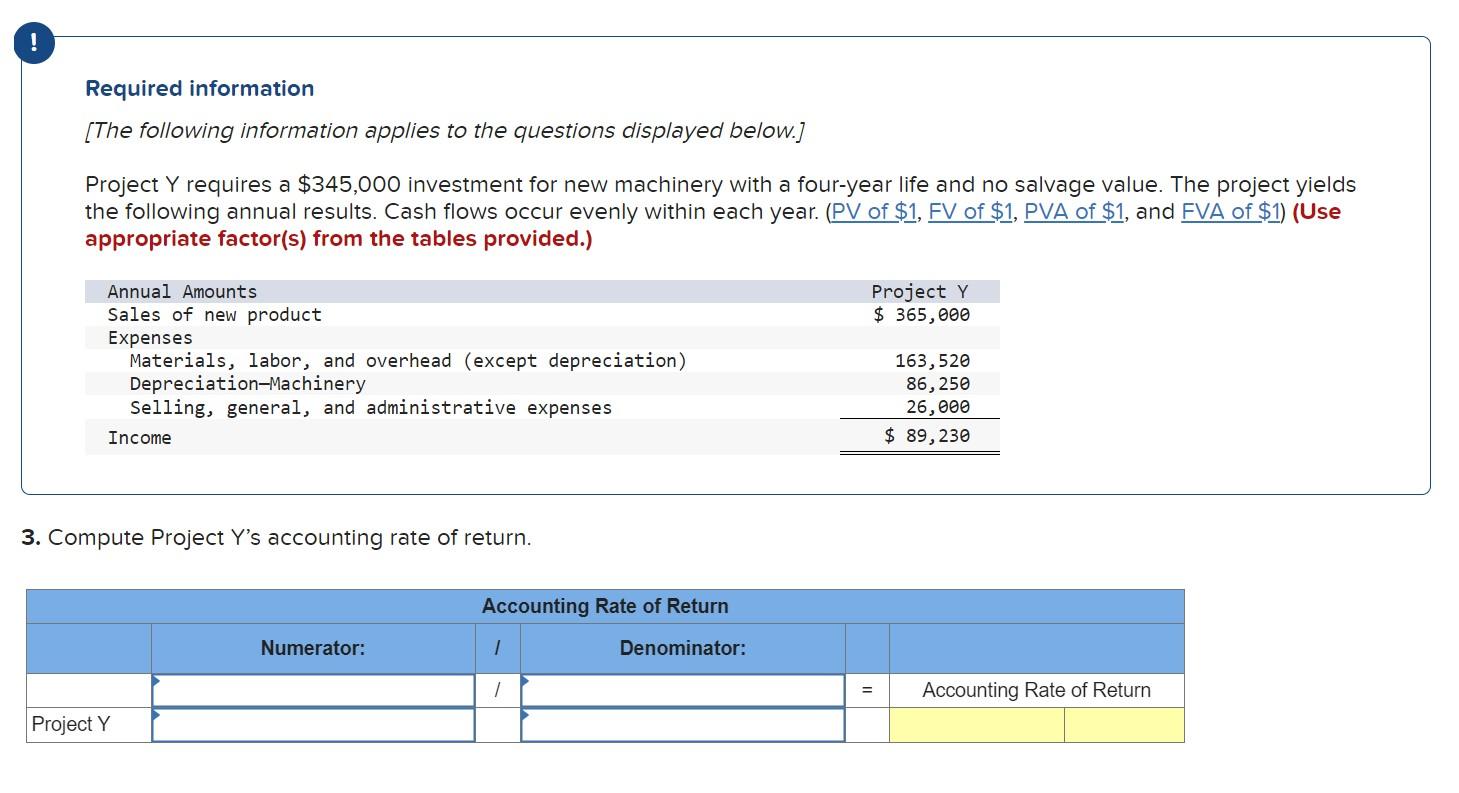
Task: Click the first yellow accounting rate of return cell
Action: point(976,725)
